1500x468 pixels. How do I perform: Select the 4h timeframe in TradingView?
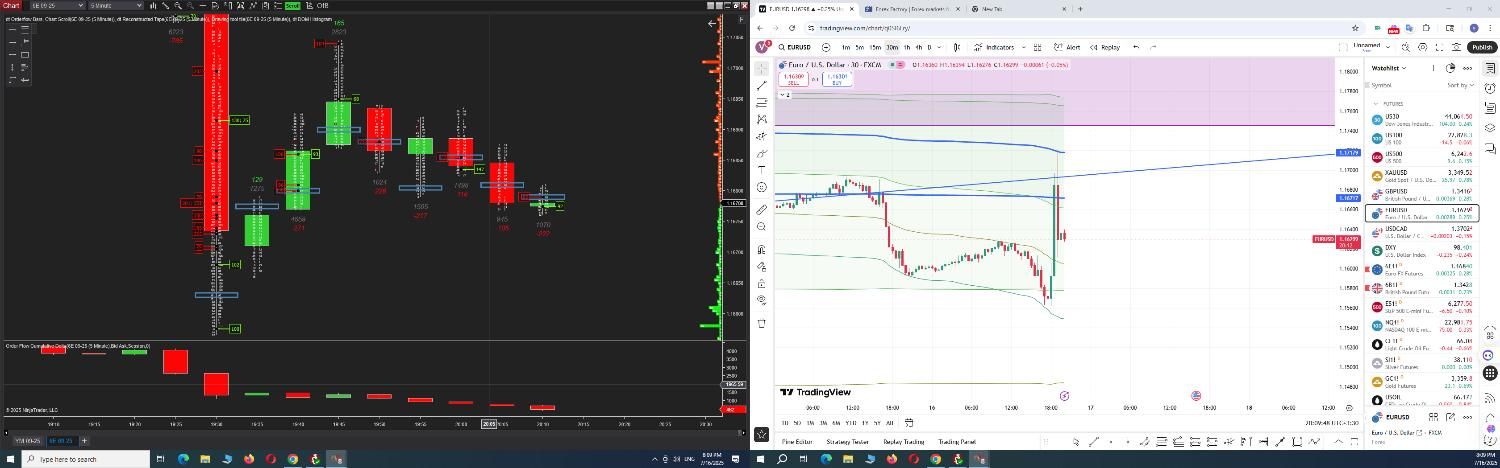click(919, 47)
